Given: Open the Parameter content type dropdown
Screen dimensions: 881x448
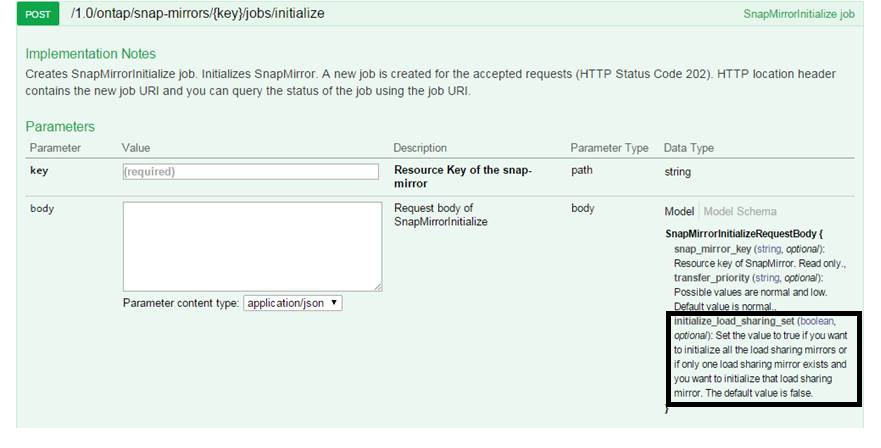Looking at the screenshot, I should (x=293, y=302).
